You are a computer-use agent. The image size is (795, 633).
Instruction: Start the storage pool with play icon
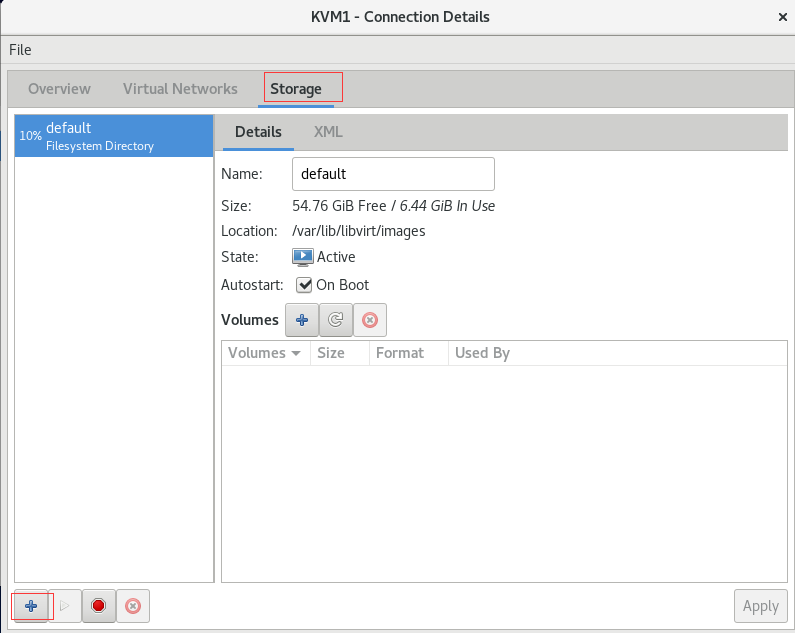click(64, 606)
